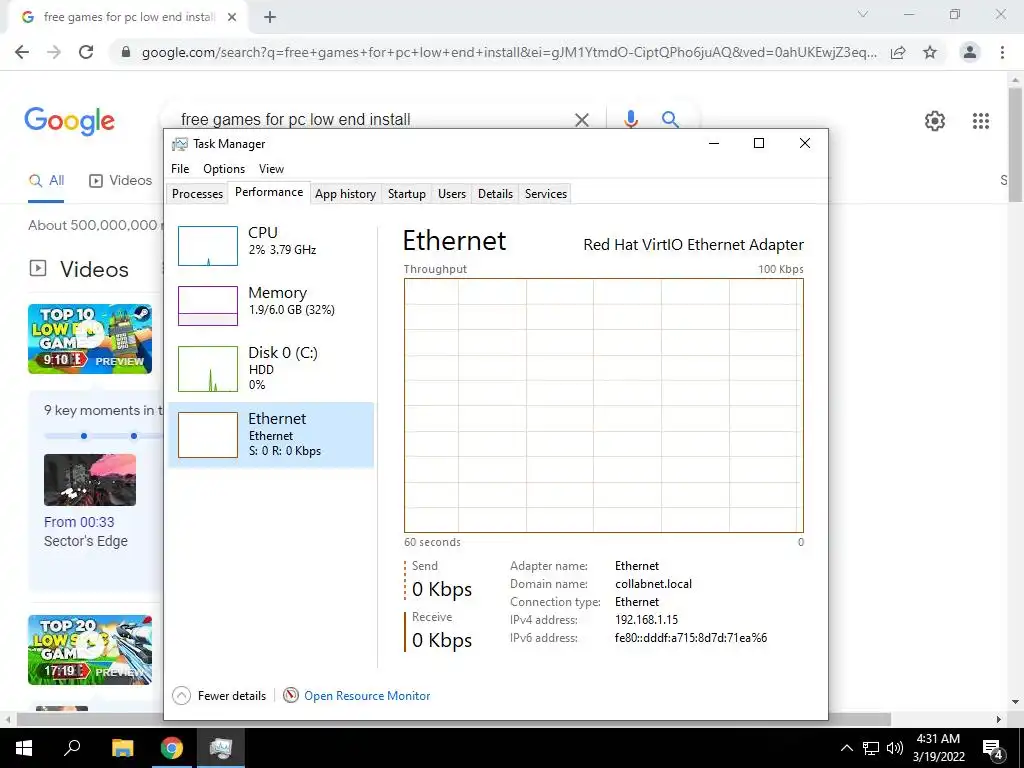Collapse Task Manager with Fewer details
The height and width of the screenshot is (768, 1024).
click(x=219, y=696)
